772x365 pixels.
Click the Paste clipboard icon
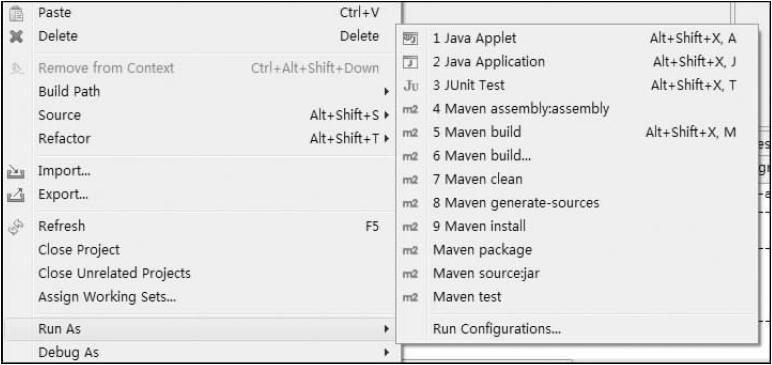coord(17,13)
